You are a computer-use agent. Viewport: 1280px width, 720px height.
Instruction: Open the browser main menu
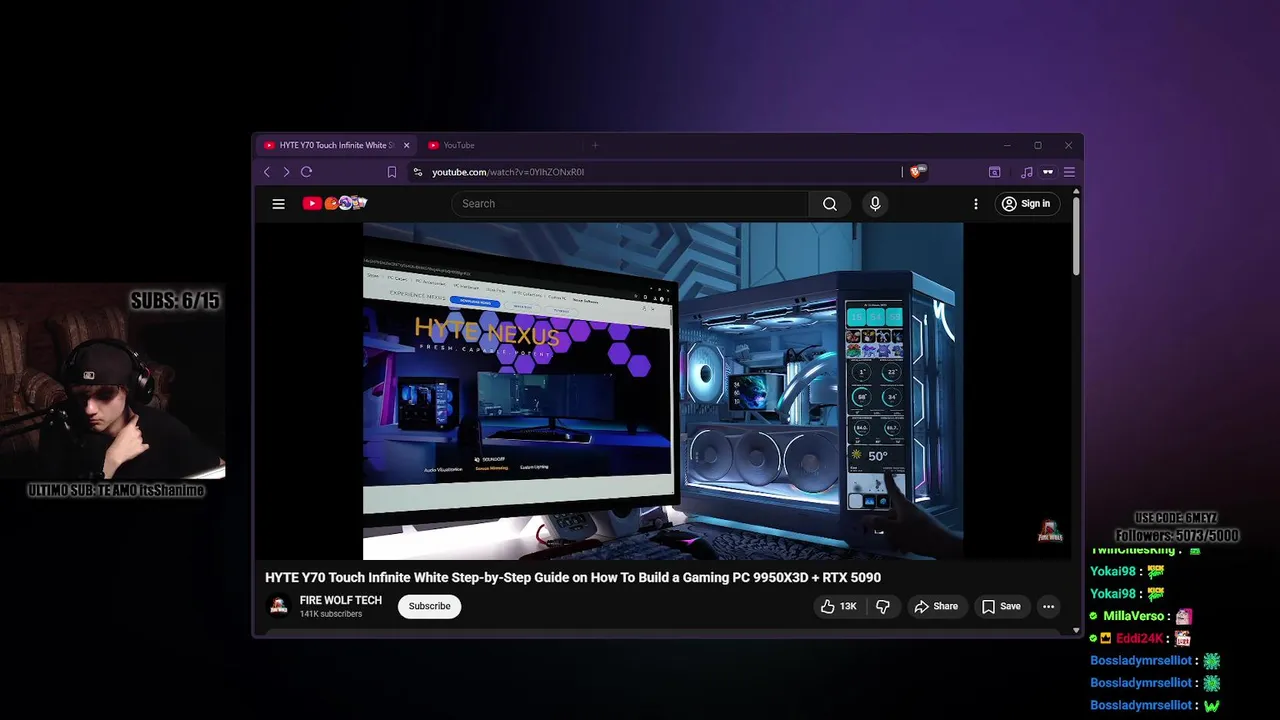(1069, 172)
